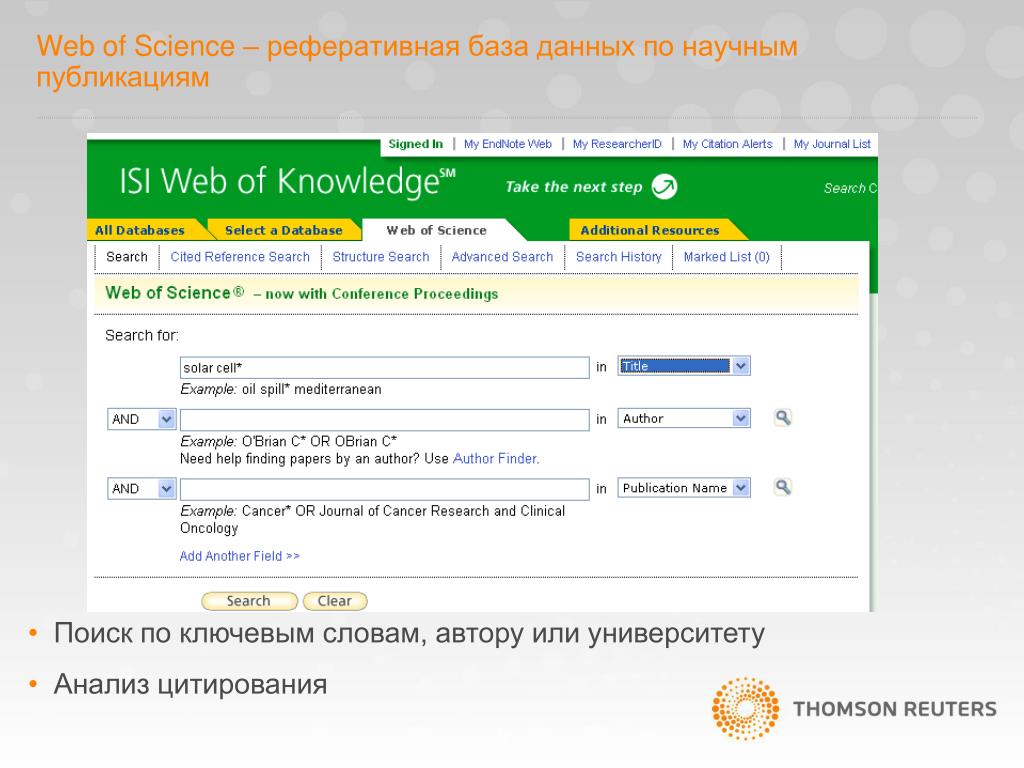This screenshot has height=768, width=1024.
Task: Click the ISI Web of Knowledge logo
Action: [287, 182]
